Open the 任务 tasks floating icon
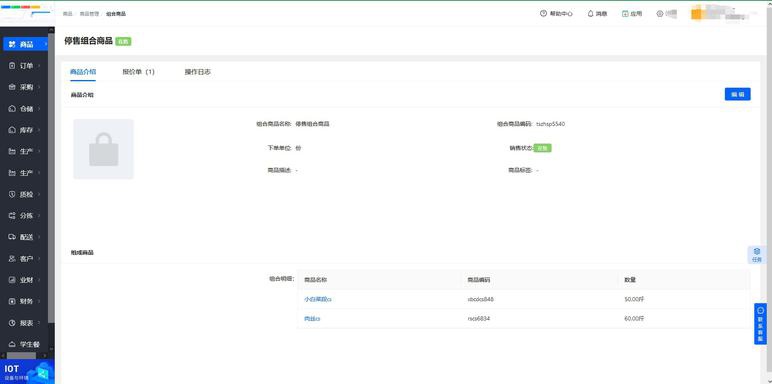The image size is (772, 384). point(757,252)
